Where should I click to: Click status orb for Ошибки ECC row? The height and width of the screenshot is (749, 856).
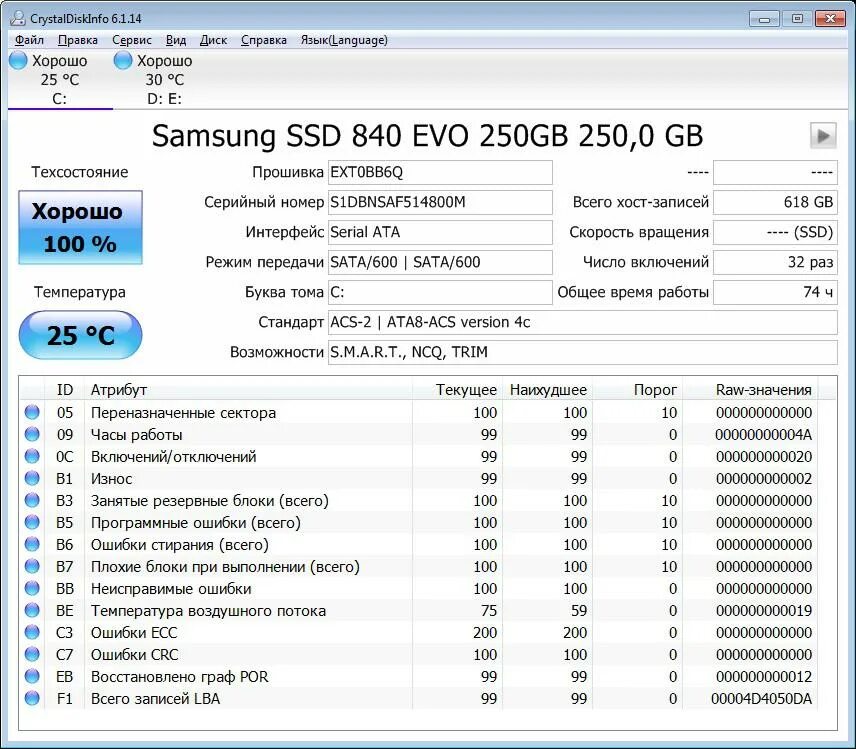click(x=32, y=632)
